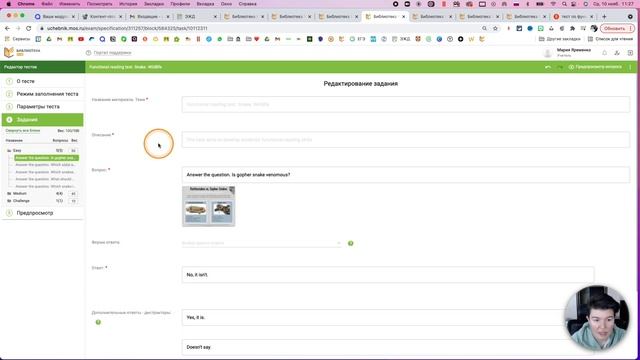Screen dimensions: 640x360
Task: Select the second task under Easy block
Action: pos(45,165)
